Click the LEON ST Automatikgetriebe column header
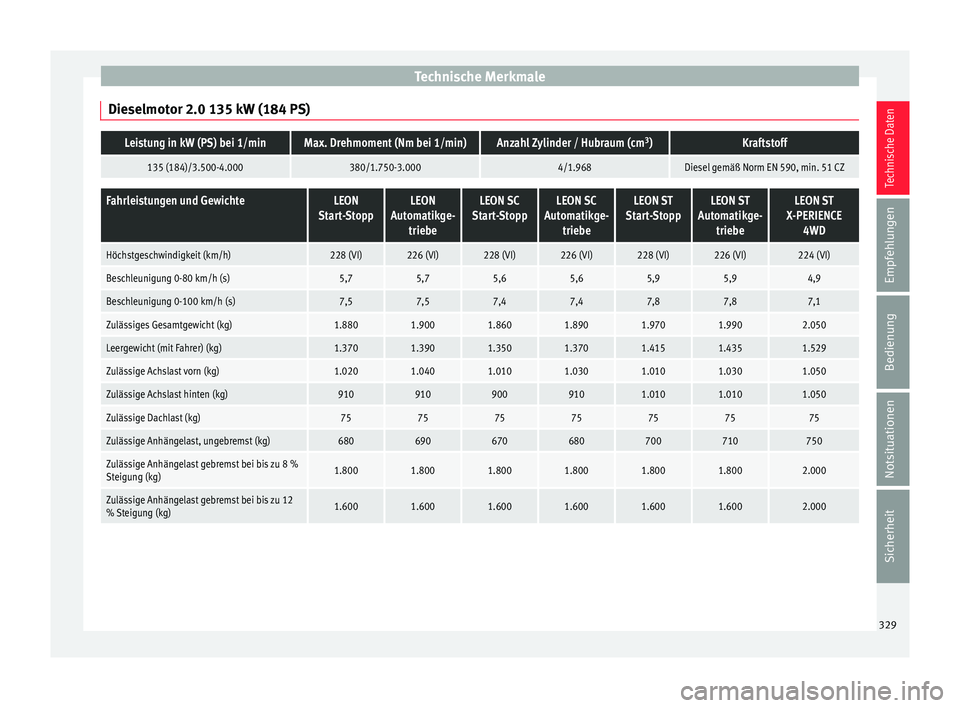 coord(730,216)
